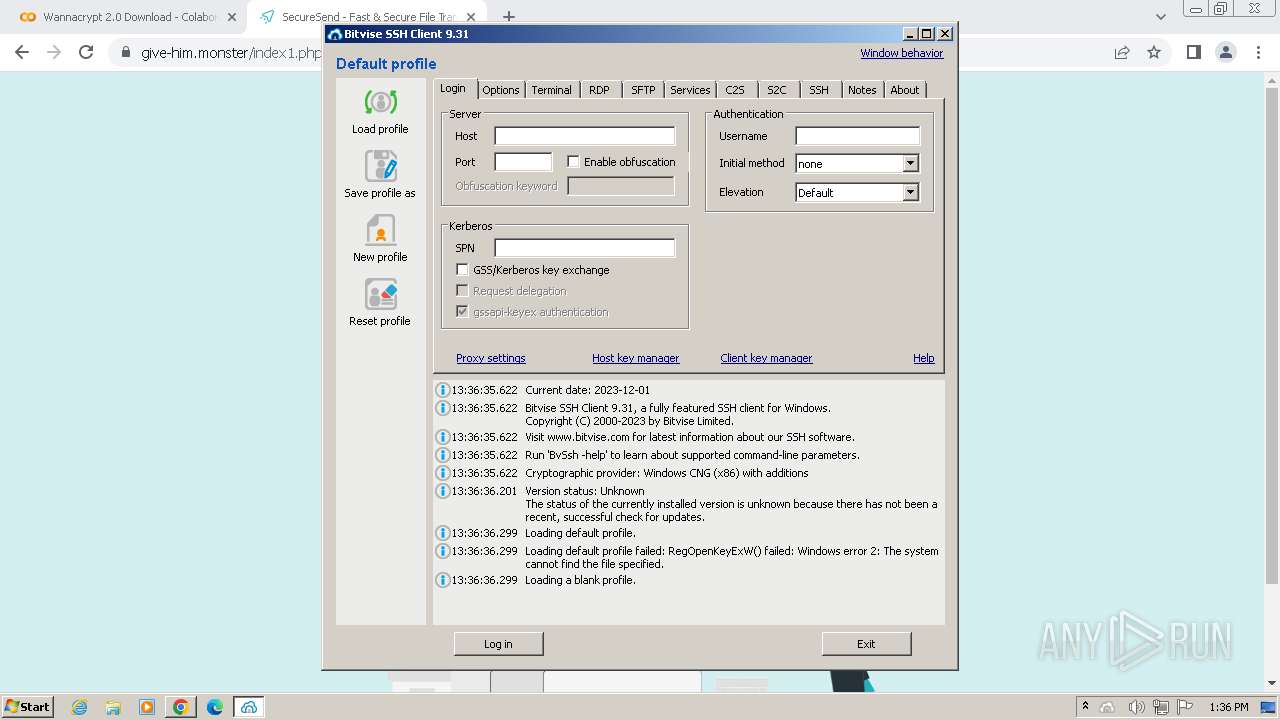Screen dimensions: 1280x720
Task: Focus the Username input field
Action: (857, 136)
